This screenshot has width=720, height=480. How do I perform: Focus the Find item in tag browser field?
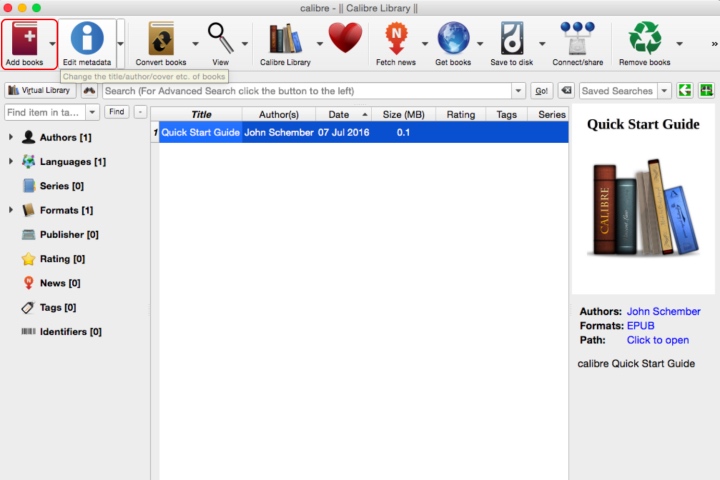[x=45, y=112]
